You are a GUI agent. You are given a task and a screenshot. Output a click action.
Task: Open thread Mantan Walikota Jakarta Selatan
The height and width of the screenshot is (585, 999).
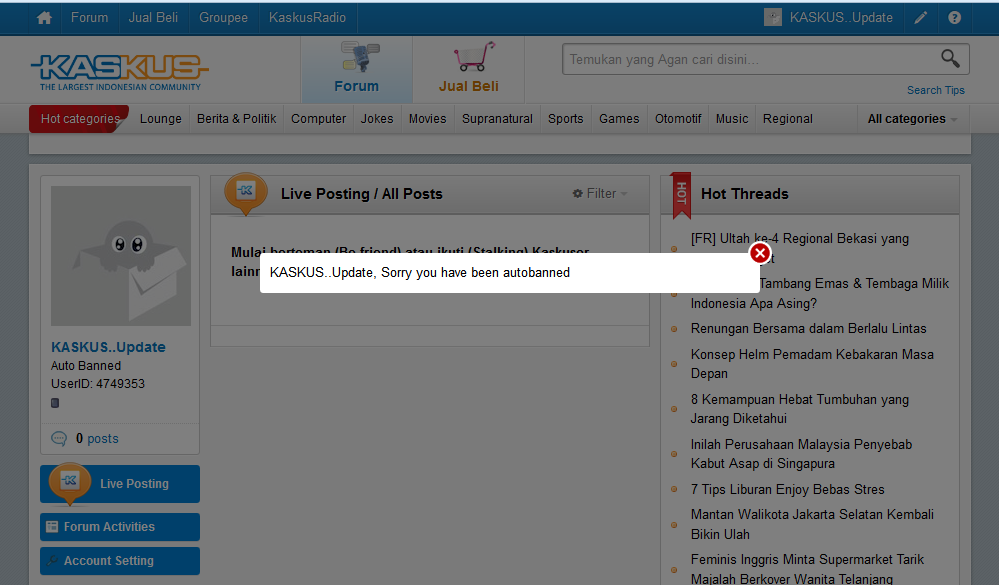812,524
